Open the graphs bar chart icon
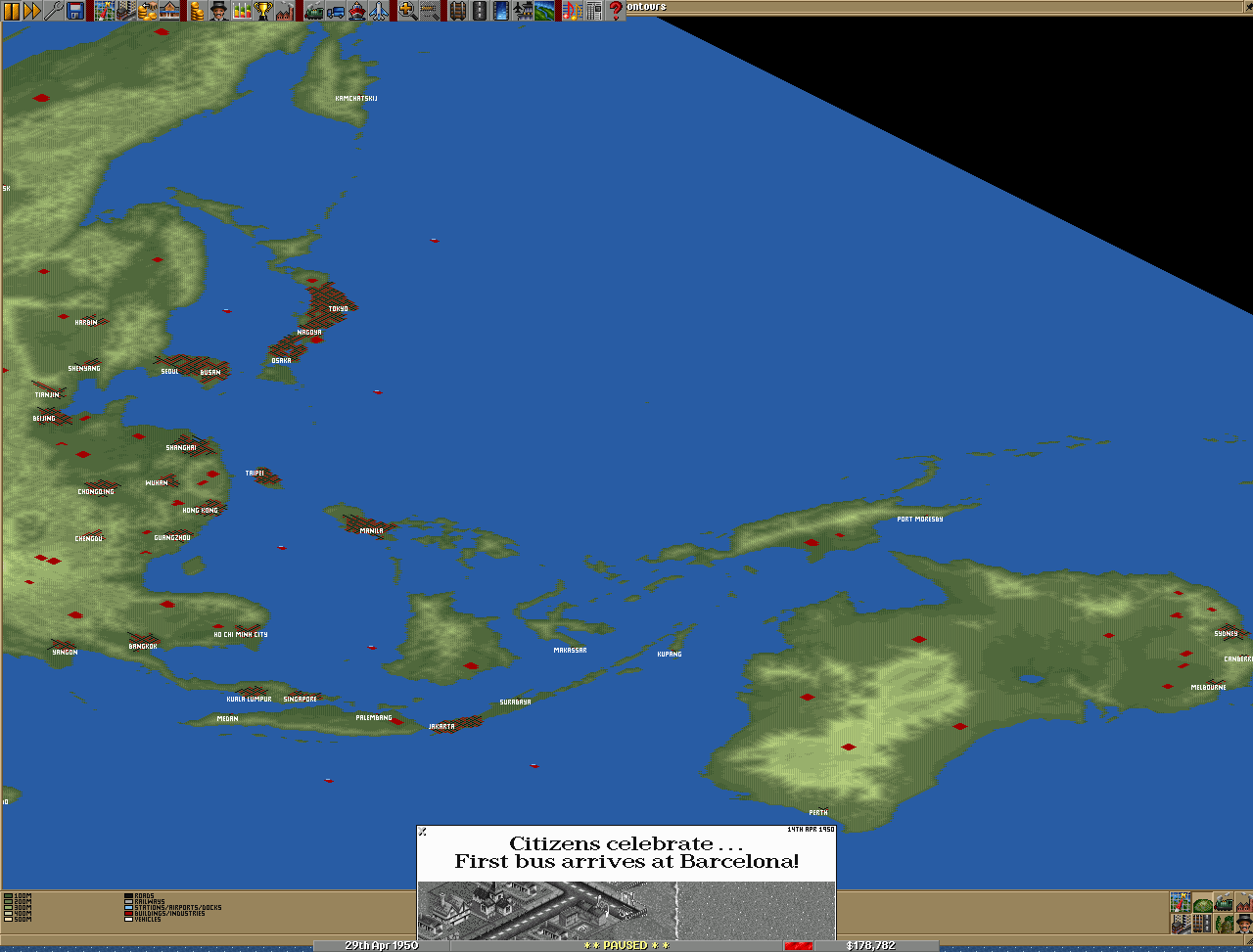1253x952 pixels. coord(240,11)
